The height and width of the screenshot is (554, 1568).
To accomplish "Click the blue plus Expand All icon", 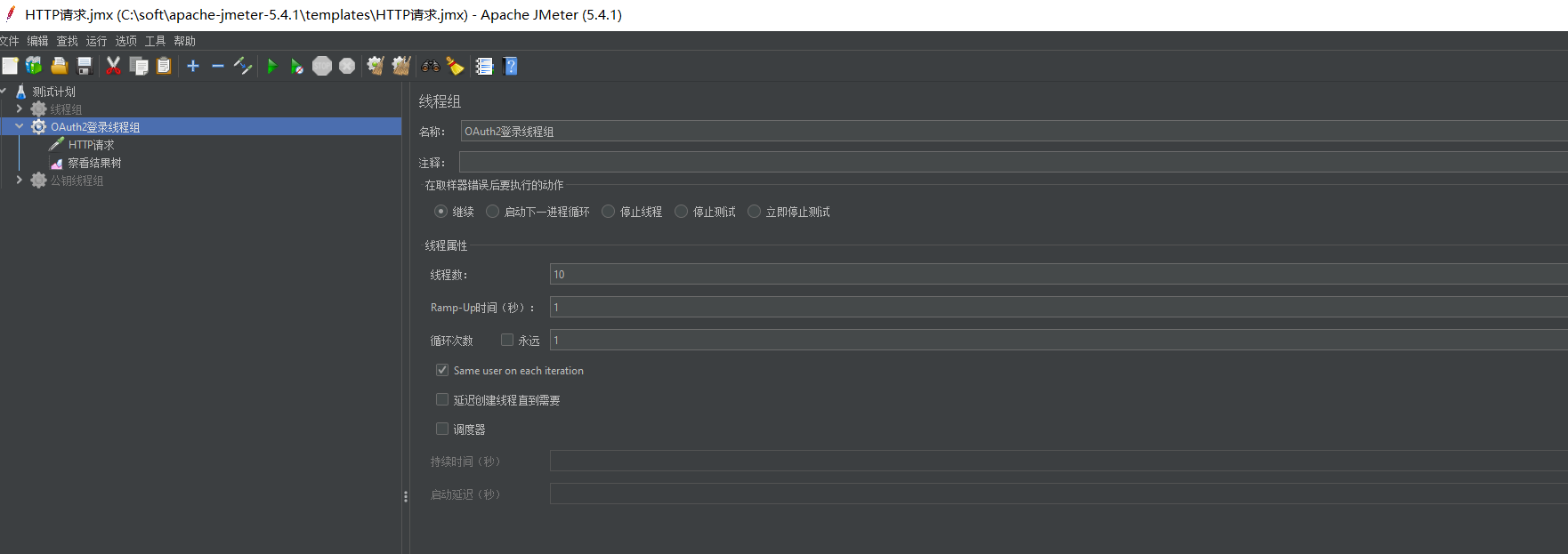I will pos(193,66).
